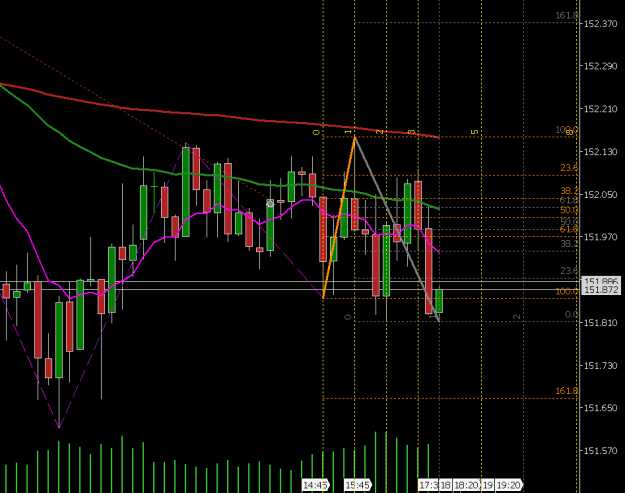The width and height of the screenshot is (625, 493).
Task: Select the gray 23.6 Fibonacci level label
Action: pyautogui.click(x=569, y=271)
